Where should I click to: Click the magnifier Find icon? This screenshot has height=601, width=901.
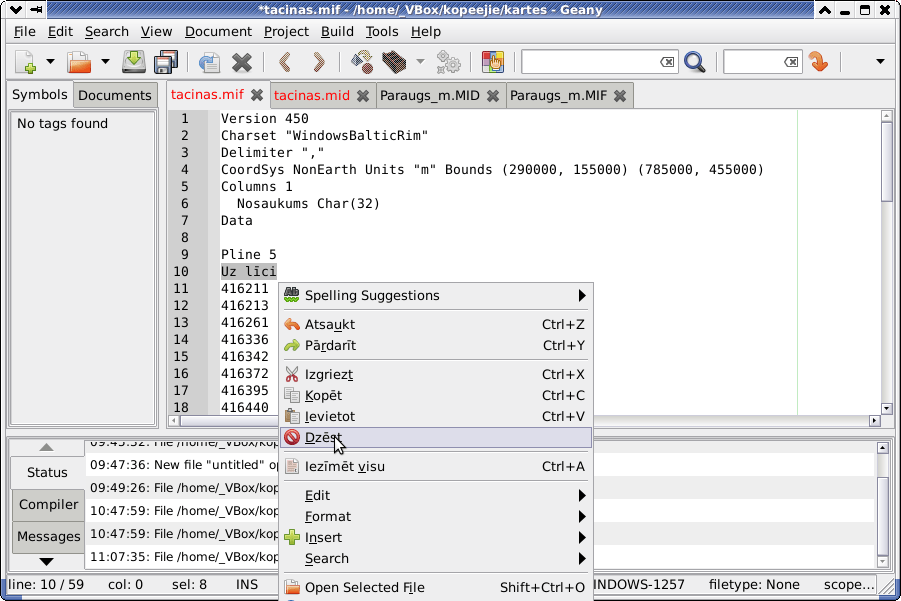tap(695, 61)
